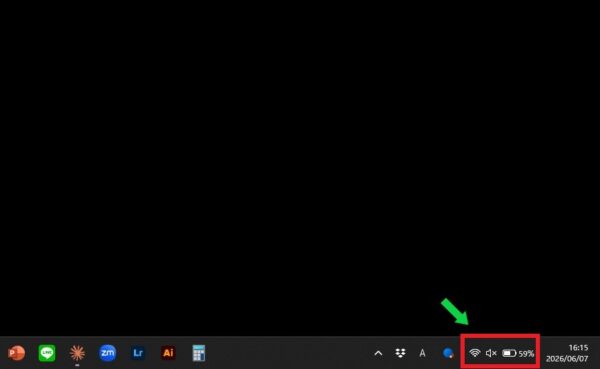The height and width of the screenshot is (369, 600).
Task: Expand hidden system tray icons chevron
Action: (378, 353)
